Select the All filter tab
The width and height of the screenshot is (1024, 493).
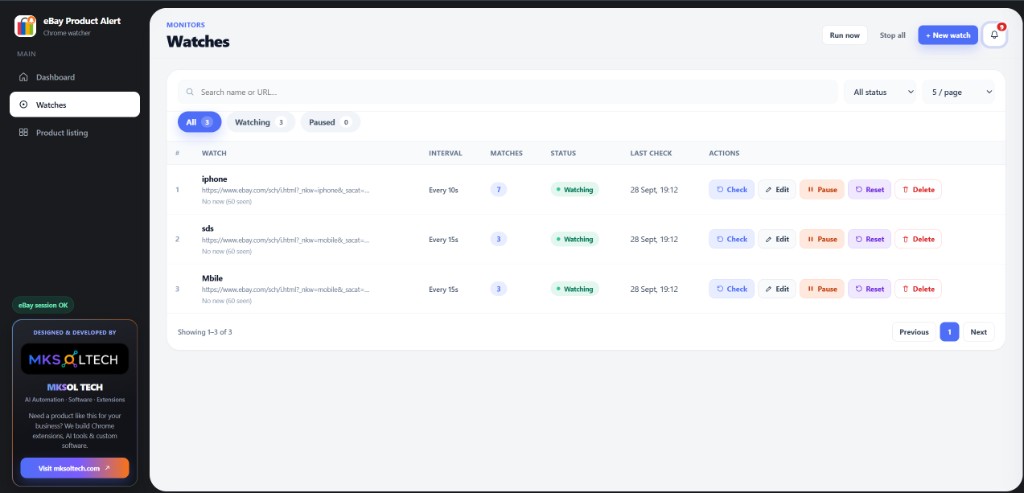(199, 122)
